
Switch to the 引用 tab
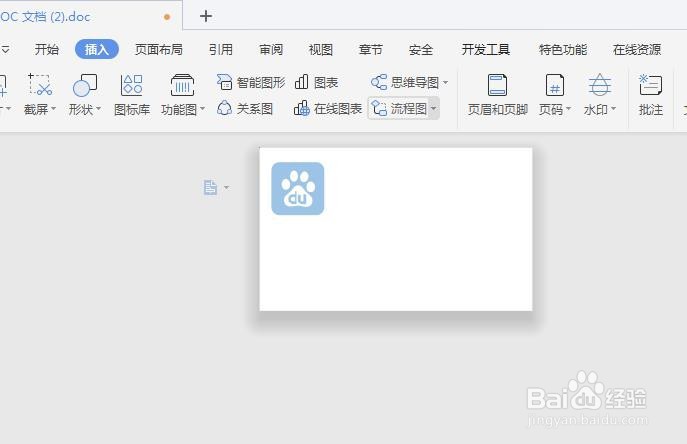coord(220,50)
